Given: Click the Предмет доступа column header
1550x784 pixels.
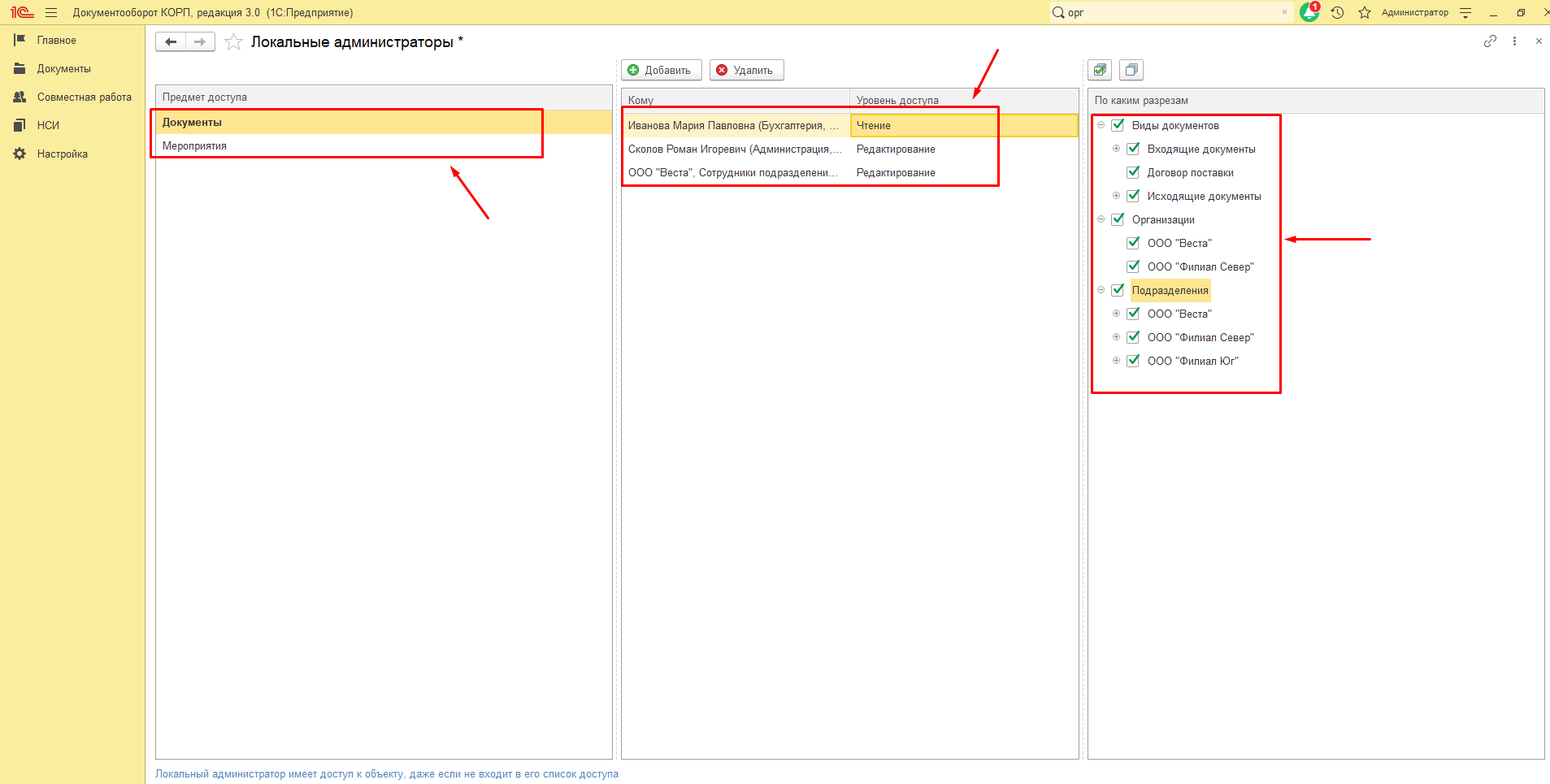Looking at the screenshot, I should (x=384, y=97).
